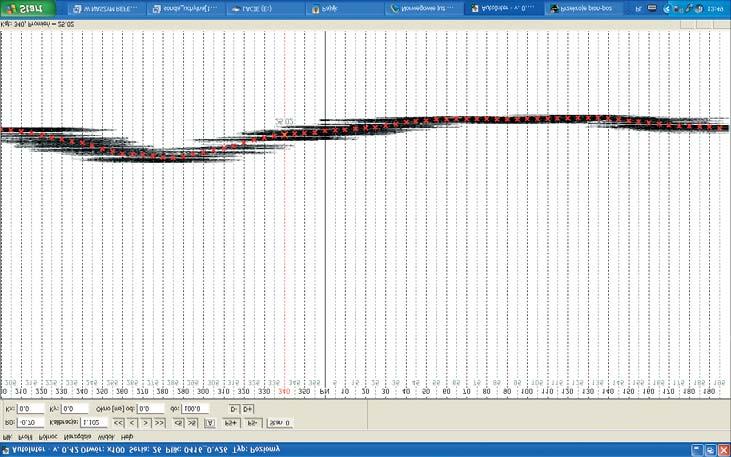Viewport: 731px width, 457px height.
Task: Toggle the A button
Action: (x=210, y=423)
